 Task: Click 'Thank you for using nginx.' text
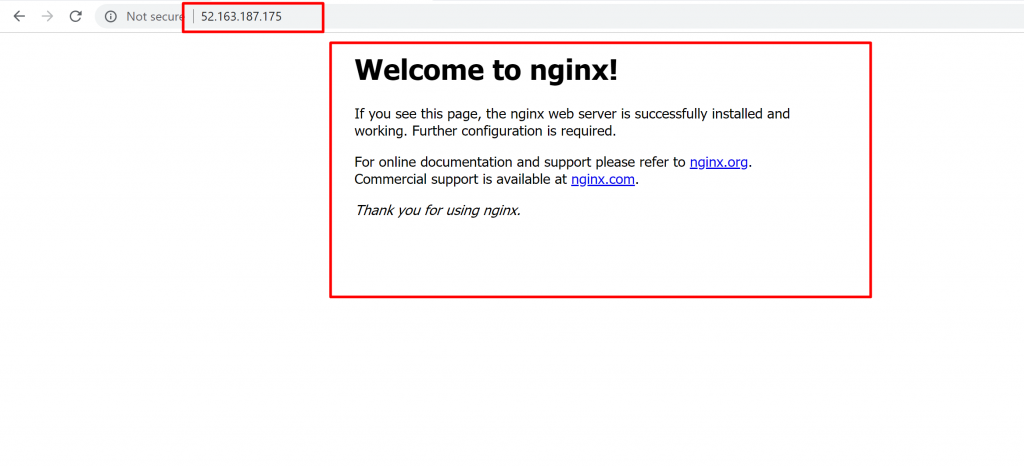pyautogui.click(x=438, y=210)
